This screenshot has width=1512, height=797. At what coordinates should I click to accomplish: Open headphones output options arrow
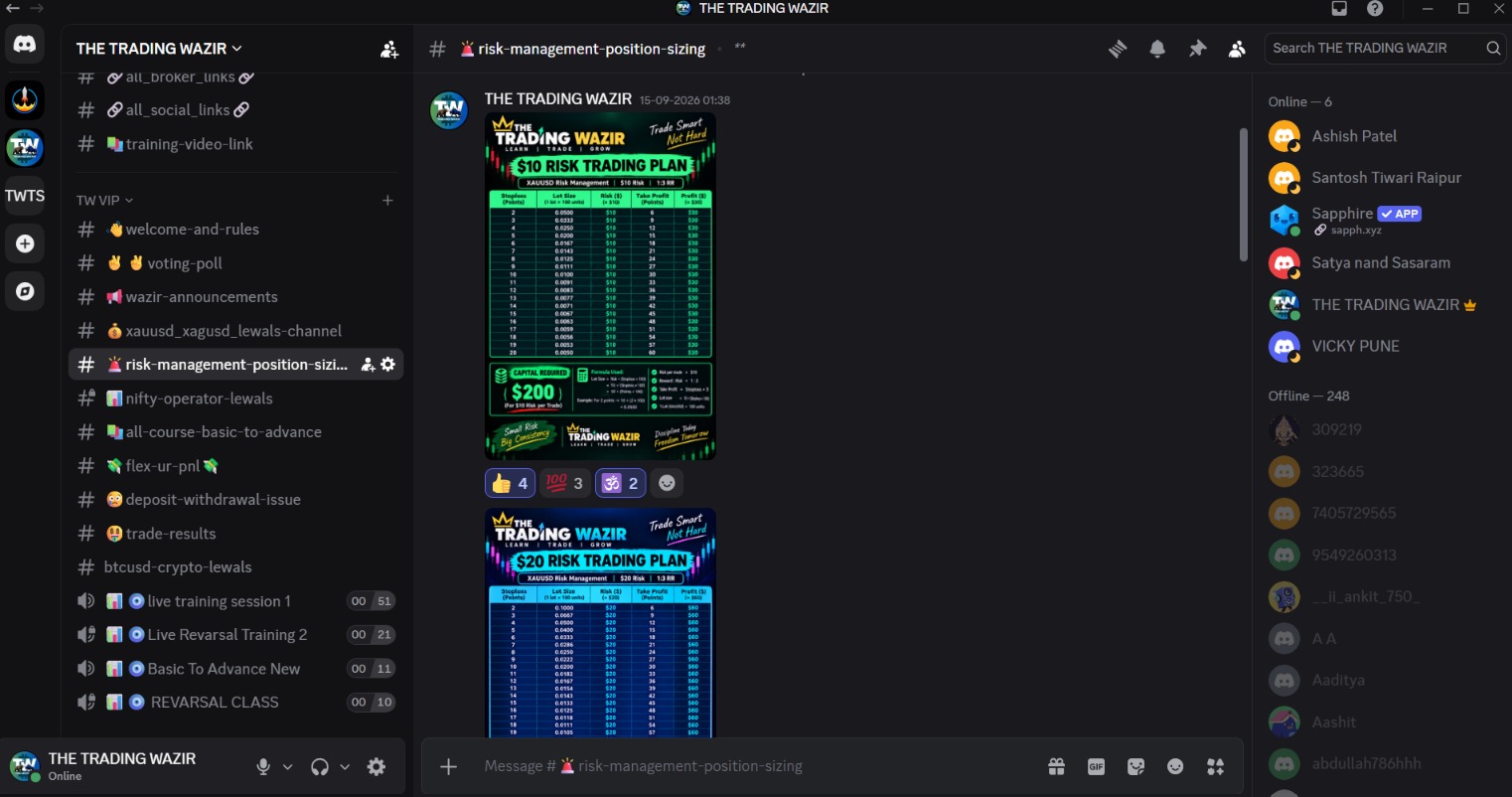(345, 767)
